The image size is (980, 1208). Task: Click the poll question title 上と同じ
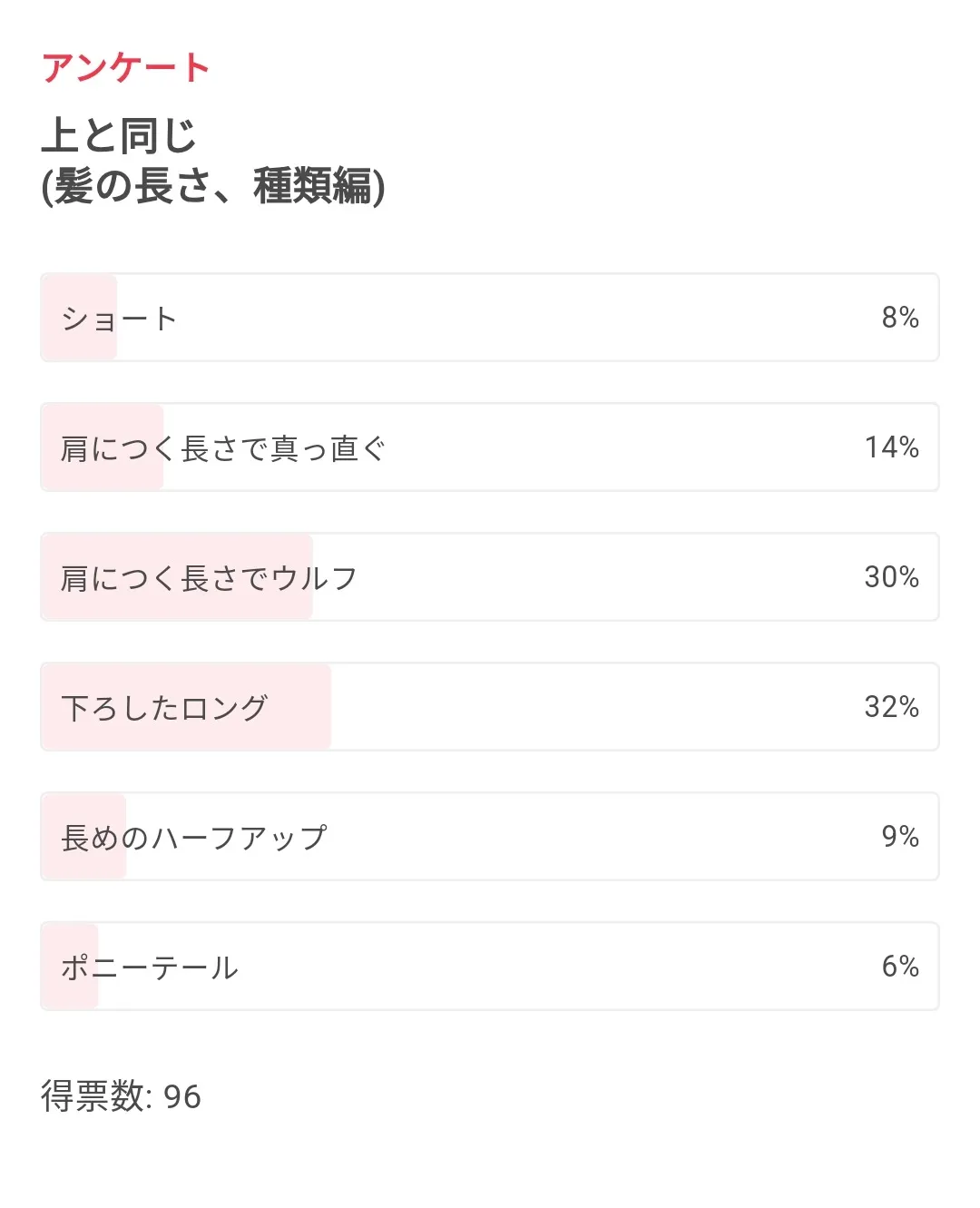click(x=119, y=136)
